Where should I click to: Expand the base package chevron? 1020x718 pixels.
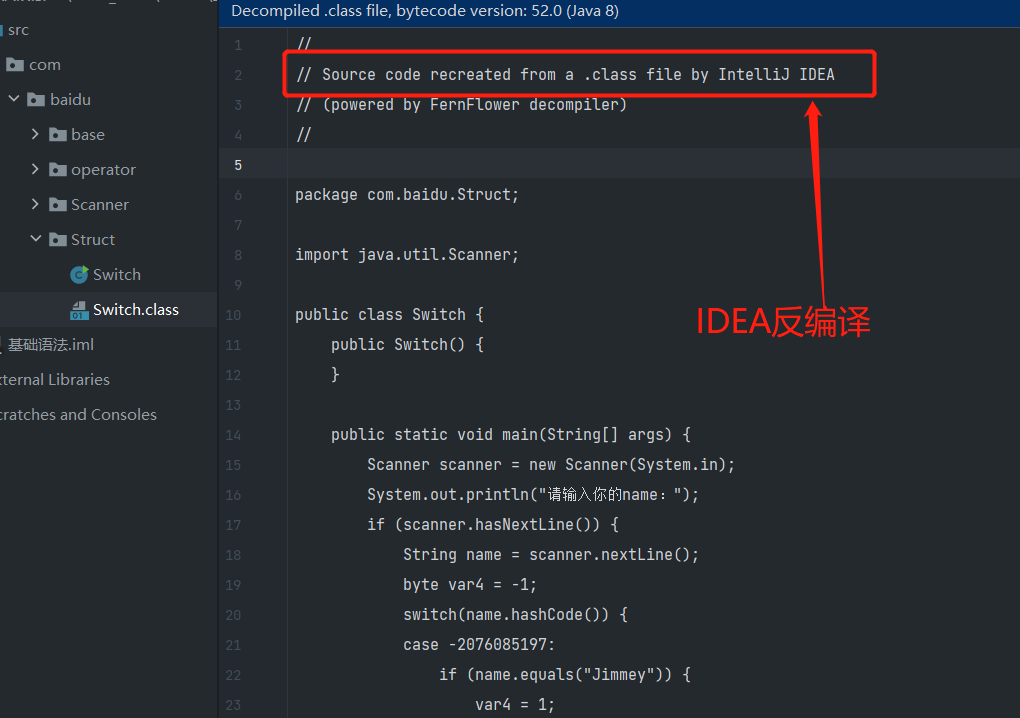coord(35,134)
